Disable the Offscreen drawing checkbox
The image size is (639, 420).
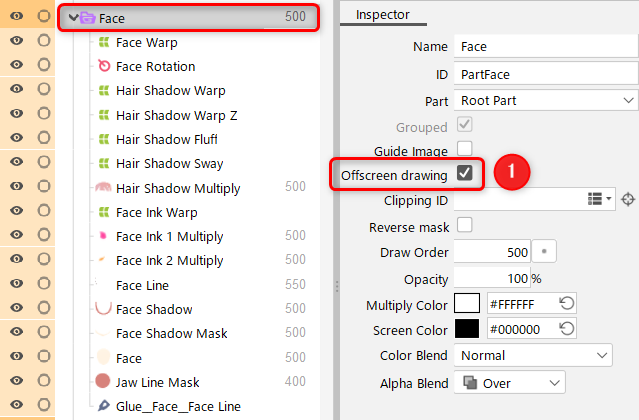click(x=464, y=173)
